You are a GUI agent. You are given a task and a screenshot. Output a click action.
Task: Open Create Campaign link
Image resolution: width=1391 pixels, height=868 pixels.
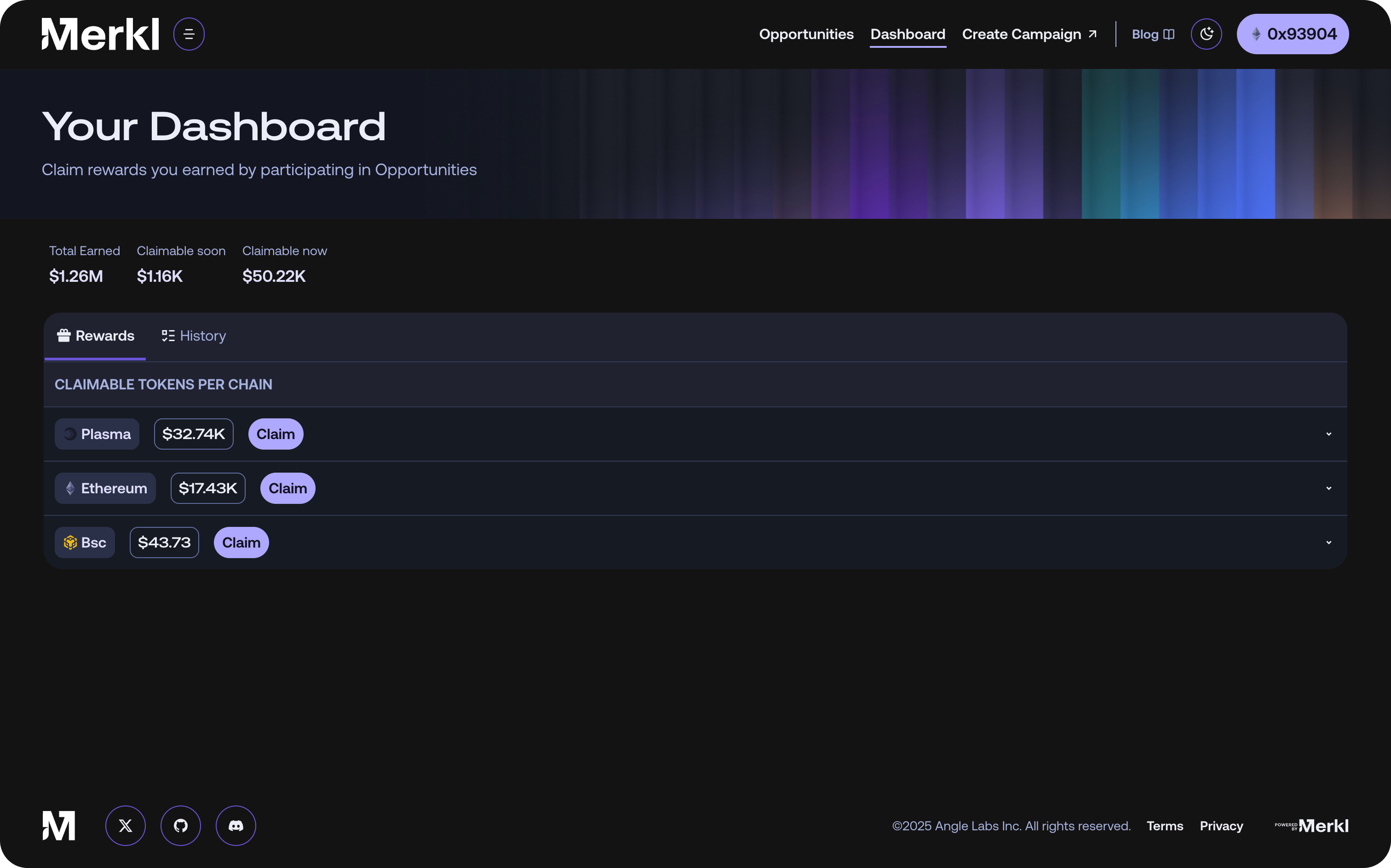pyautogui.click(x=1030, y=34)
